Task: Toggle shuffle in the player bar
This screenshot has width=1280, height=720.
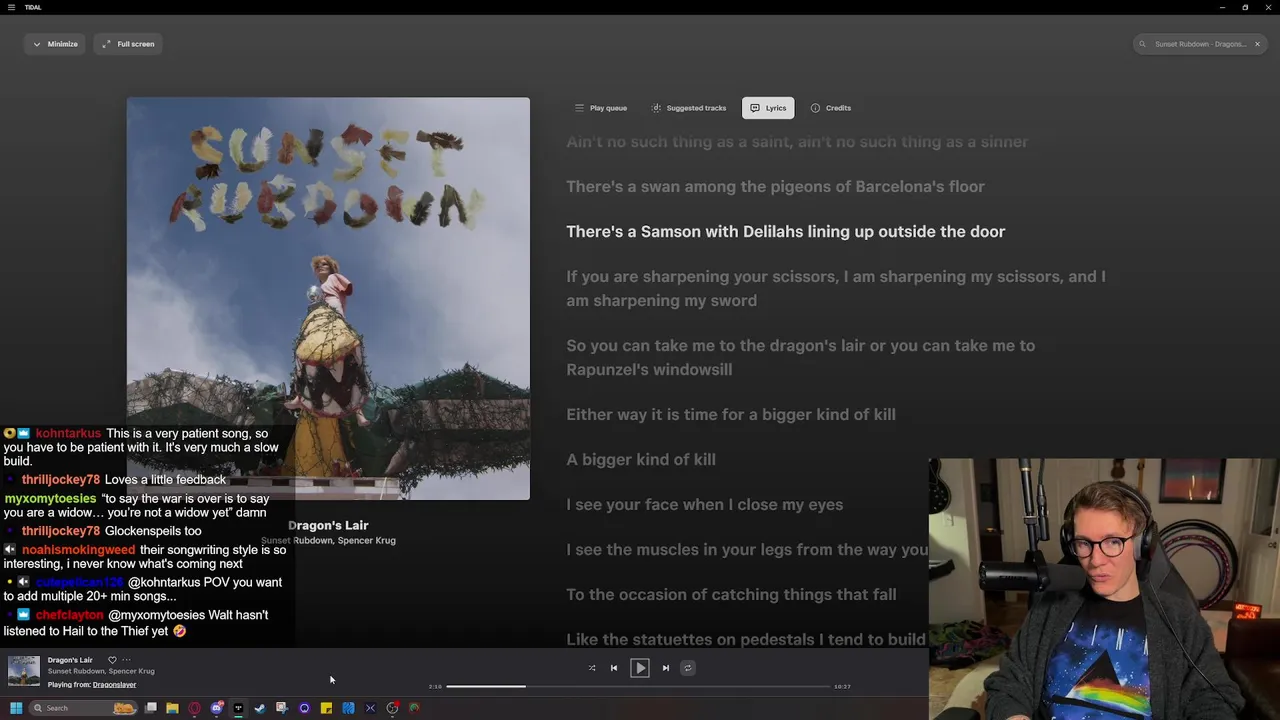Action: coord(592,668)
